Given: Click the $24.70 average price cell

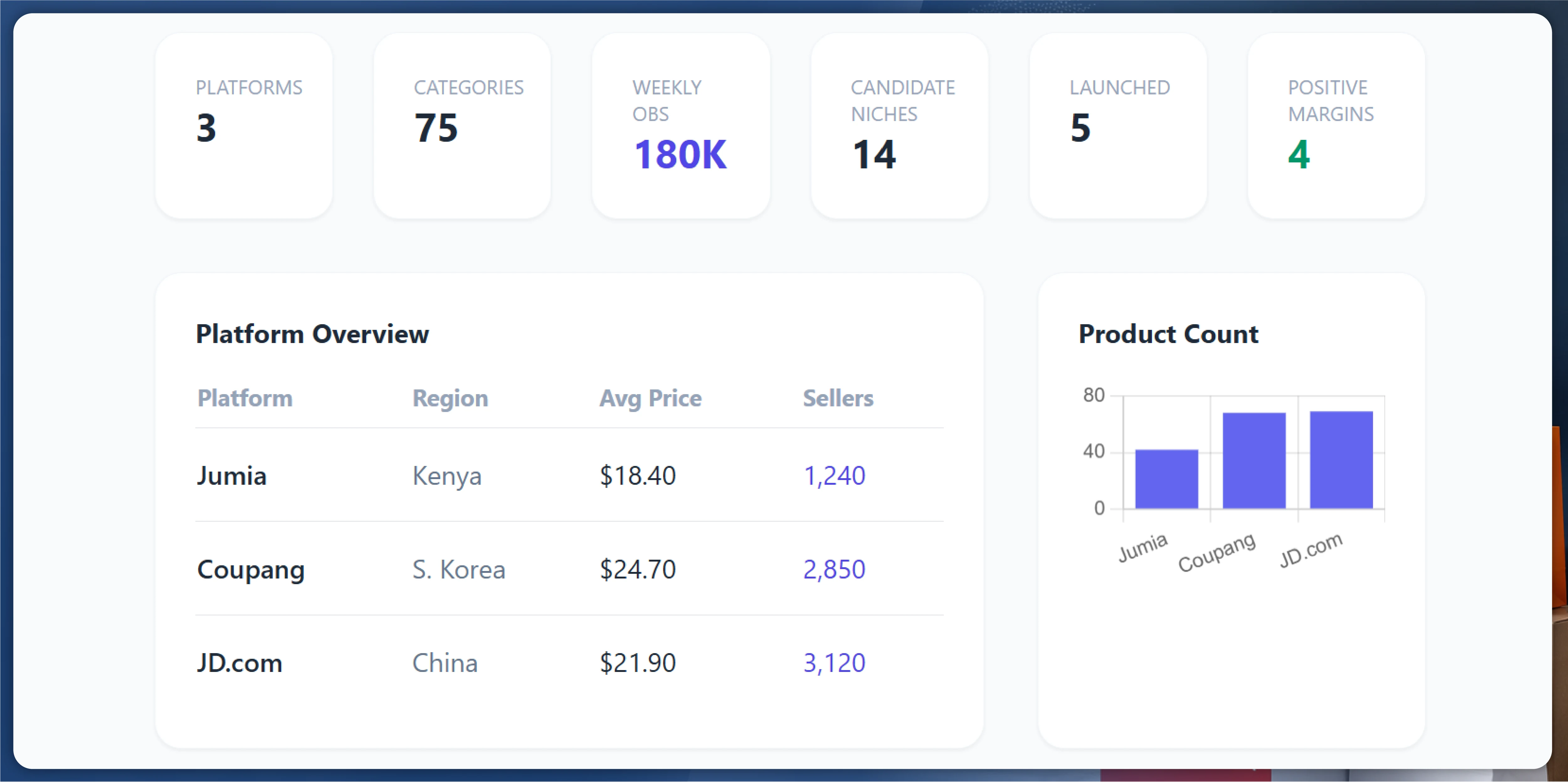Looking at the screenshot, I should tap(638, 570).
